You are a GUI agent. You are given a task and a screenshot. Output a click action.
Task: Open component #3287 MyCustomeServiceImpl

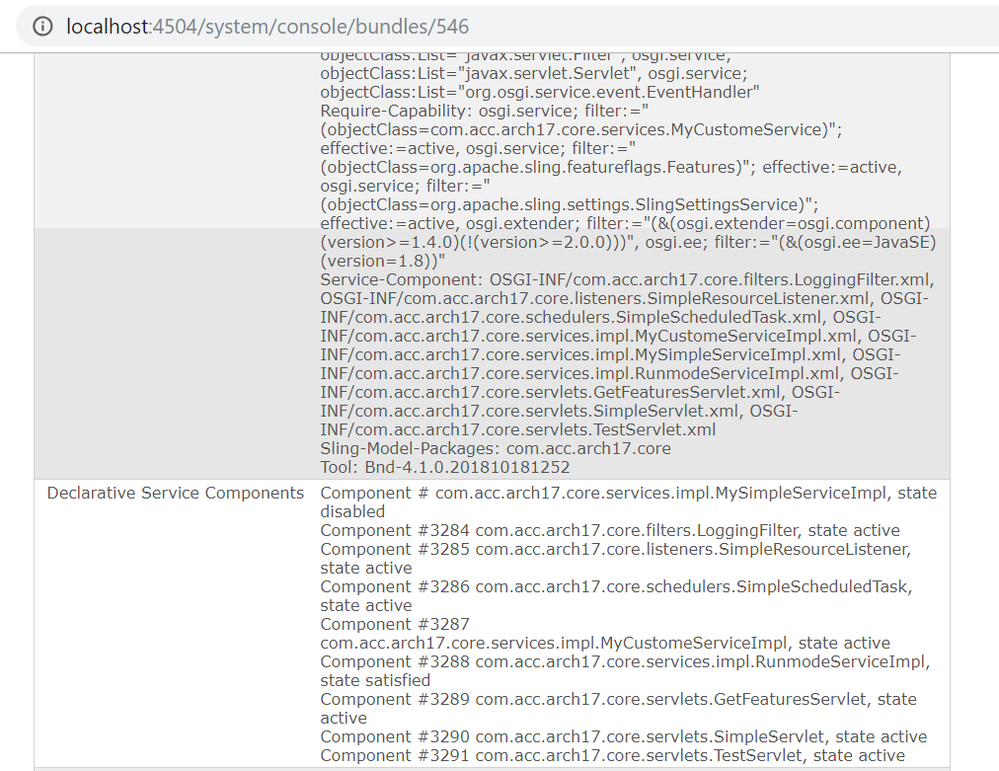605,633
